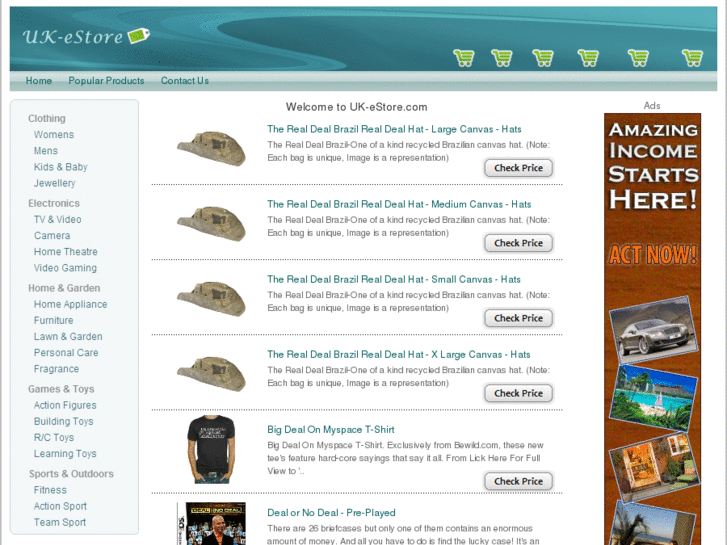The height and width of the screenshot is (545, 727).
Task: Go to R/C Toys category
Action: (x=54, y=438)
